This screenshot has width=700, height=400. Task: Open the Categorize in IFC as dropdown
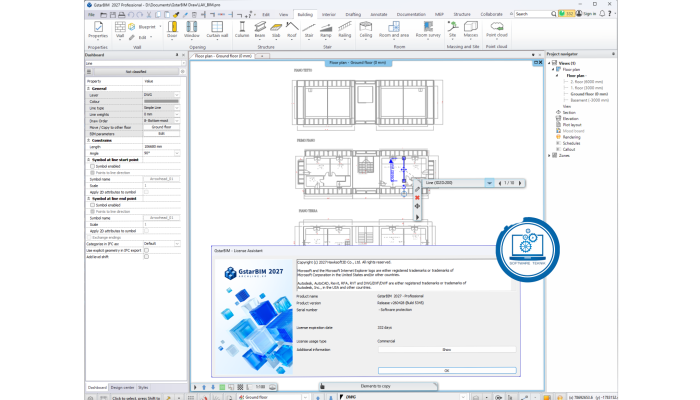[177, 244]
